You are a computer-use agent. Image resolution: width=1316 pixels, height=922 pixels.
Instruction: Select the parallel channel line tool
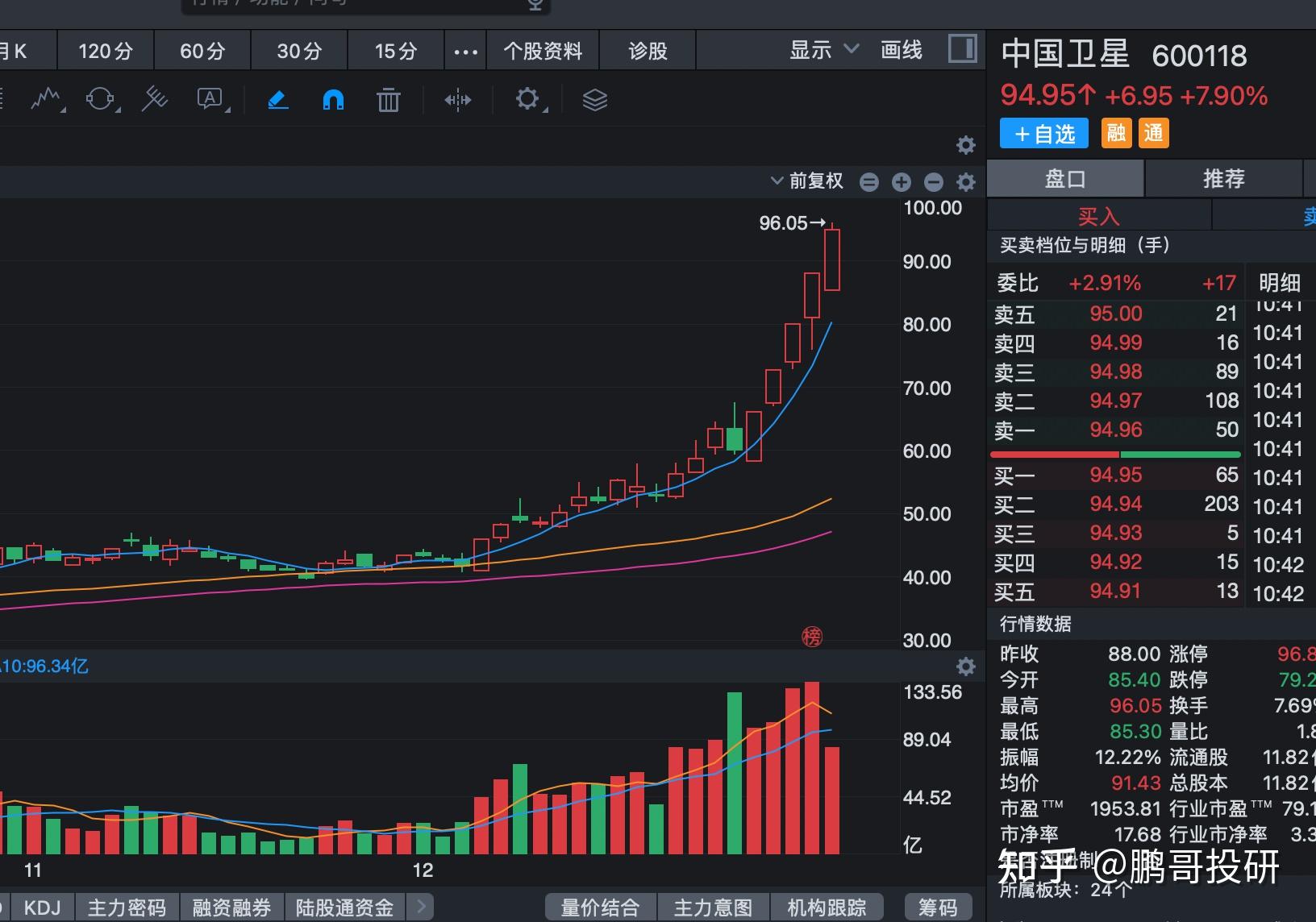click(x=154, y=100)
